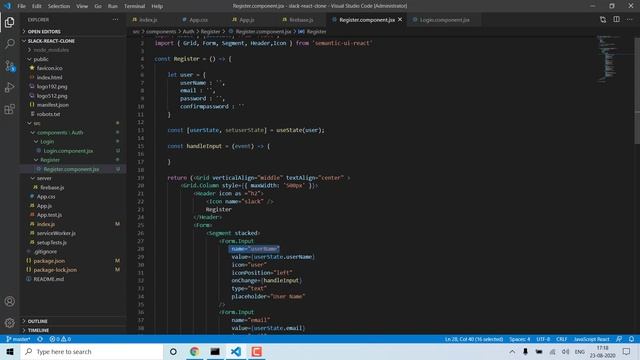The width and height of the screenshot is (640, 360).
Task: Open favicon.ico in the explorer
Action: pos(49,68)
